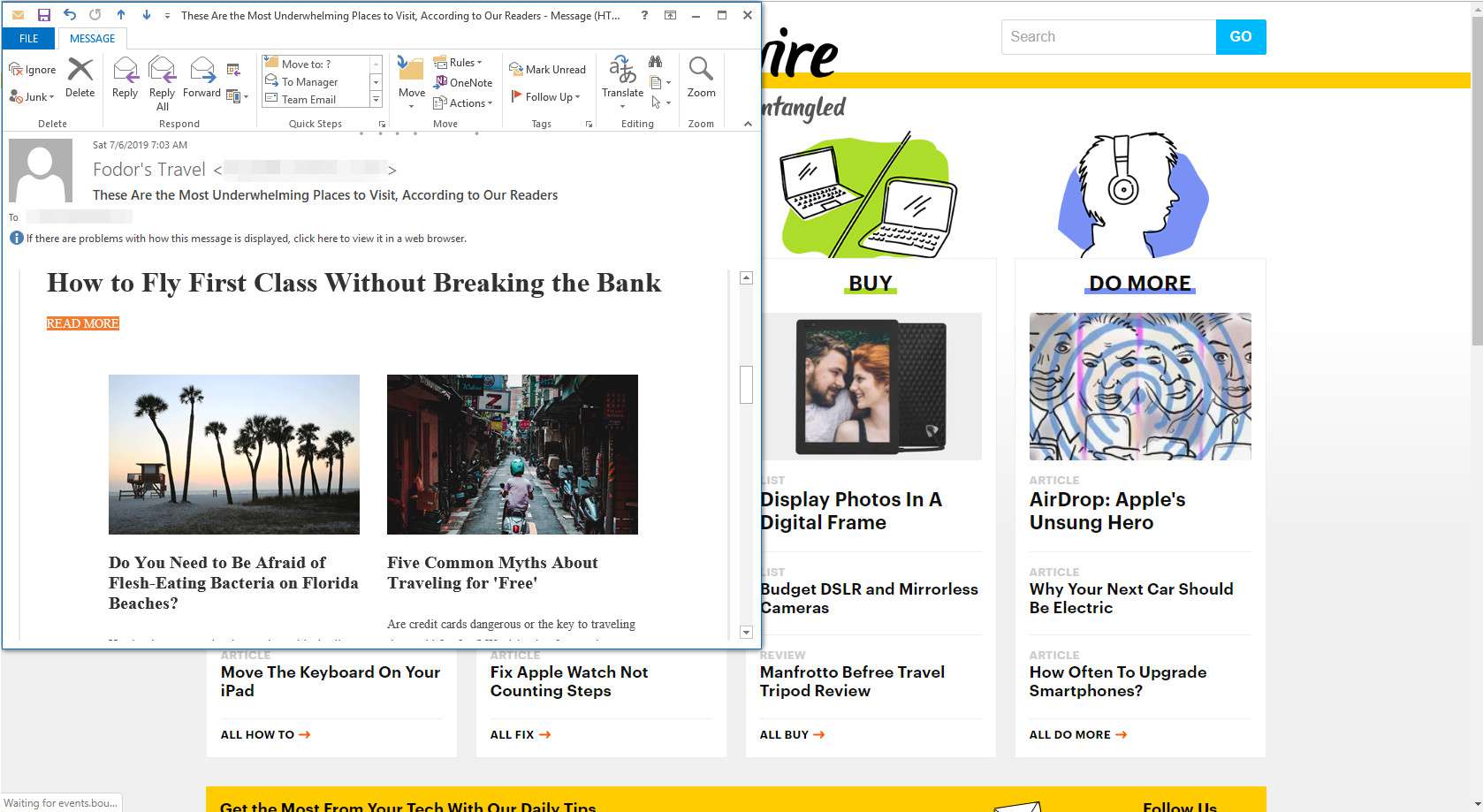Open 'Manfrotto Befree Travel Tripod Review'
The image size is (1483, 812).
tap(852, 681)
